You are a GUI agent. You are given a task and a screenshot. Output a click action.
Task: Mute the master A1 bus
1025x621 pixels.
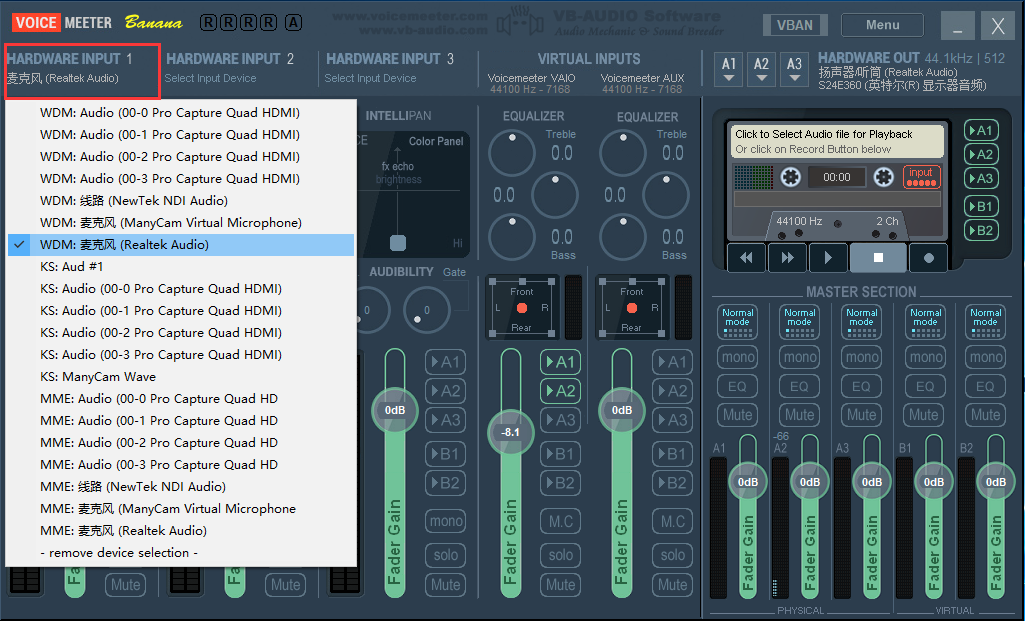click(x=737, y=415)
